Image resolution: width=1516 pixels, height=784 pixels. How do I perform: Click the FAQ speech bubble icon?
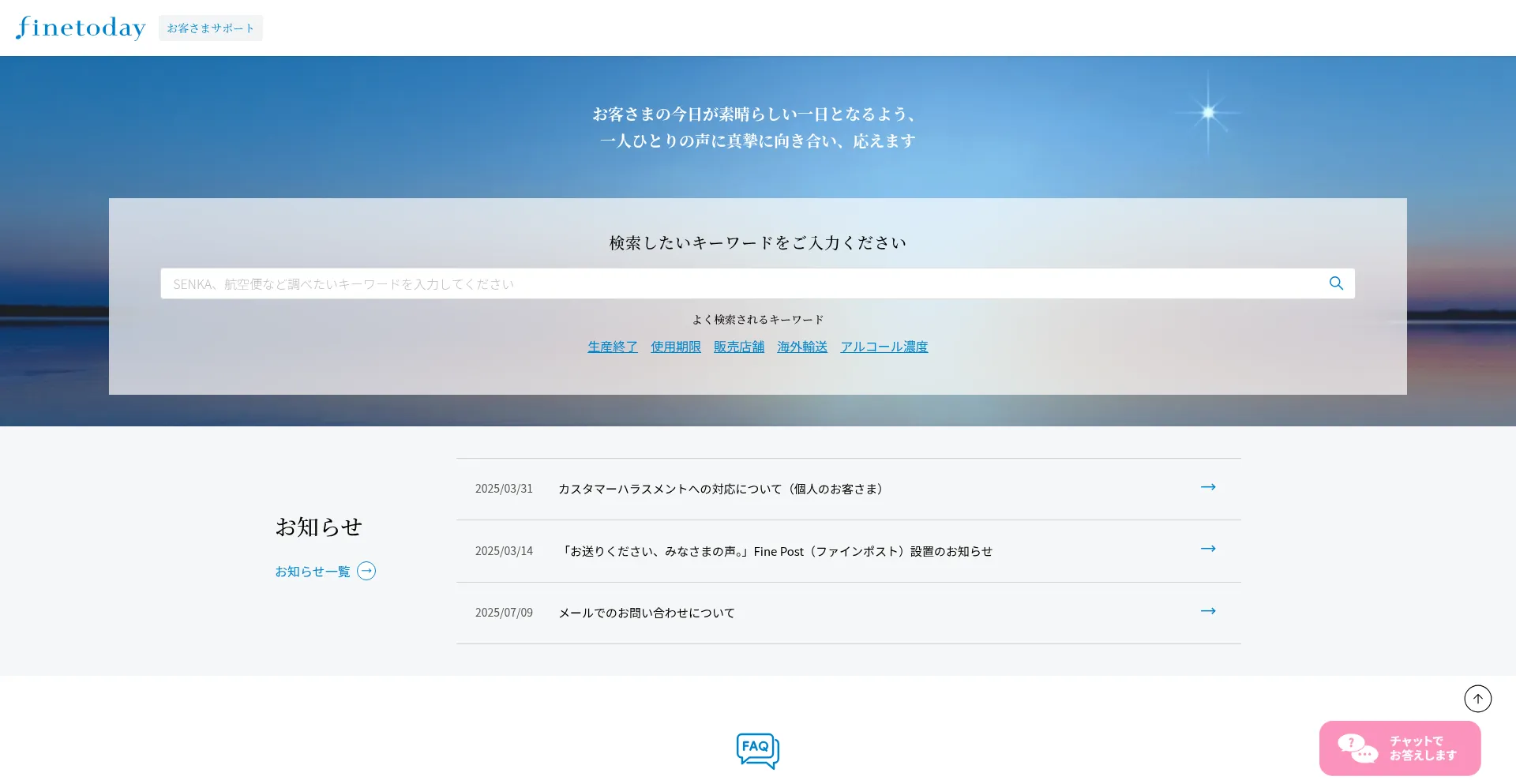coord(757,750)
